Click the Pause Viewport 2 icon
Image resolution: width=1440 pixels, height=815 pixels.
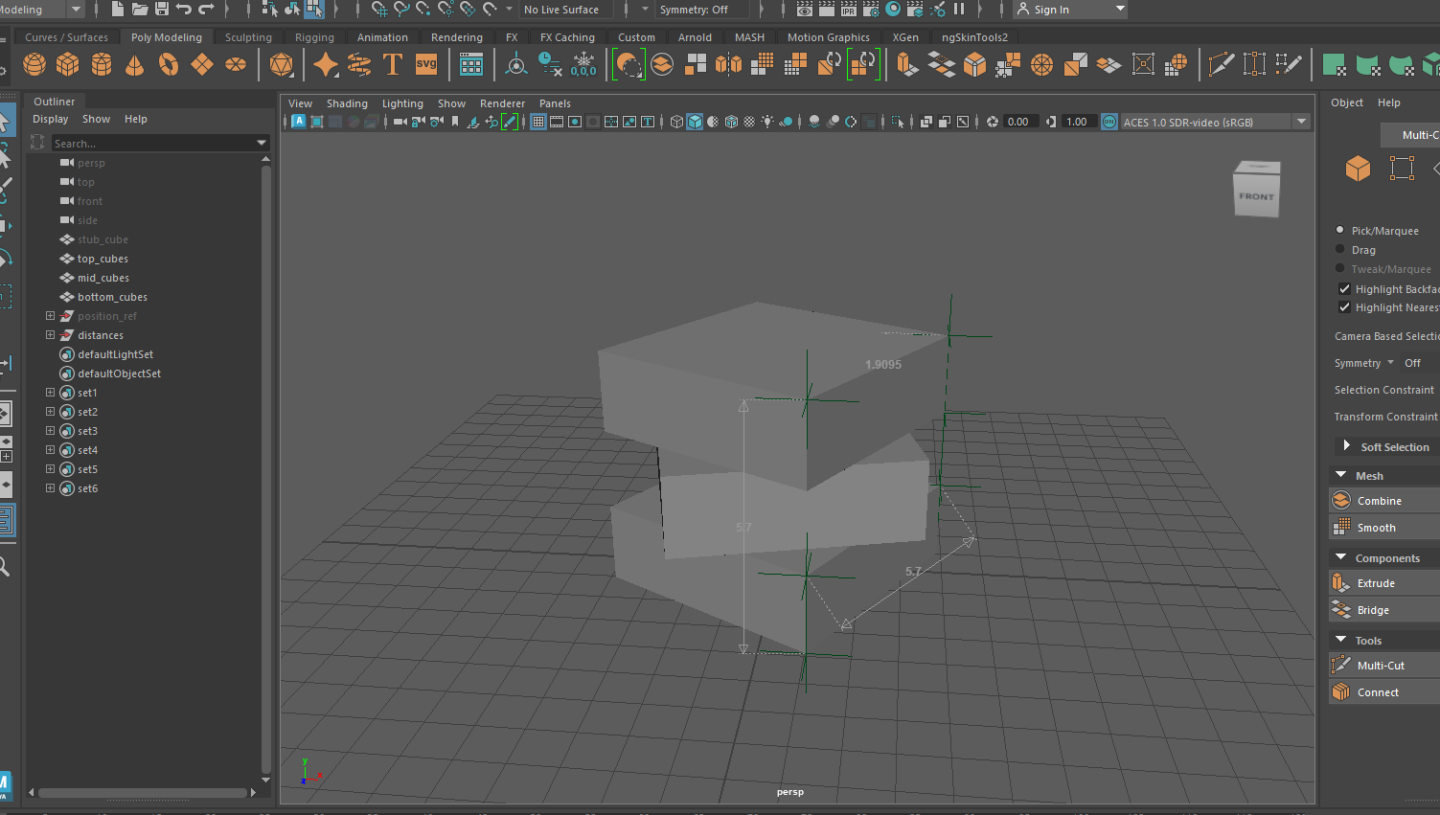[959, 9]
